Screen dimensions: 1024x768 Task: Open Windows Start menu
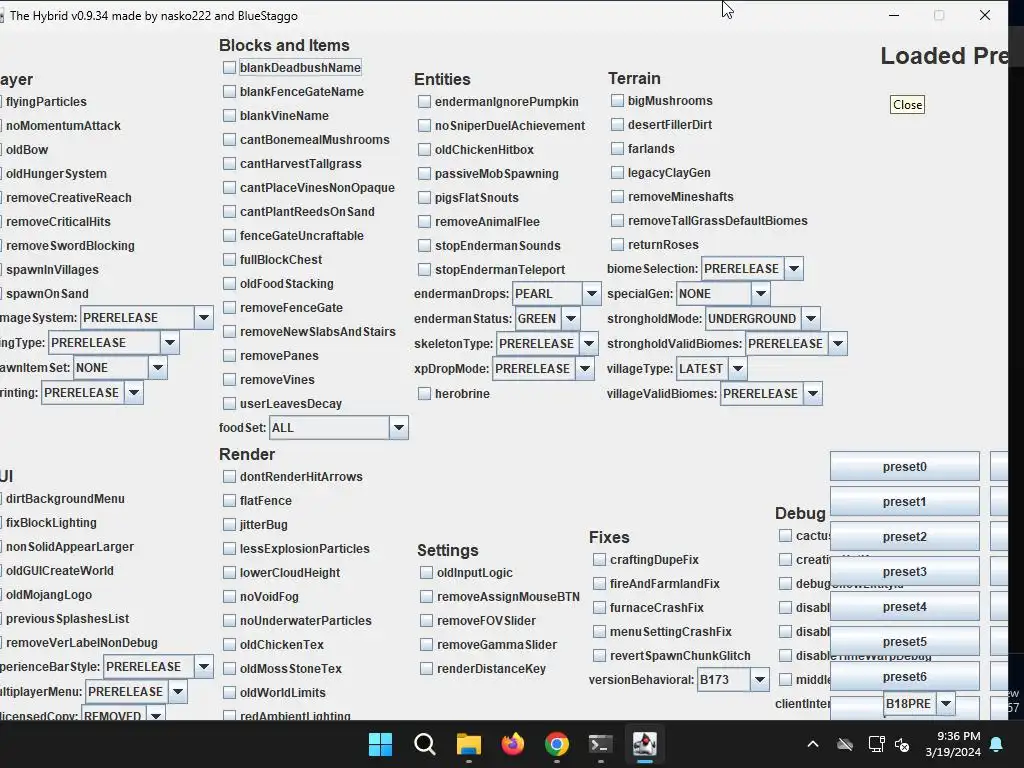380,744
